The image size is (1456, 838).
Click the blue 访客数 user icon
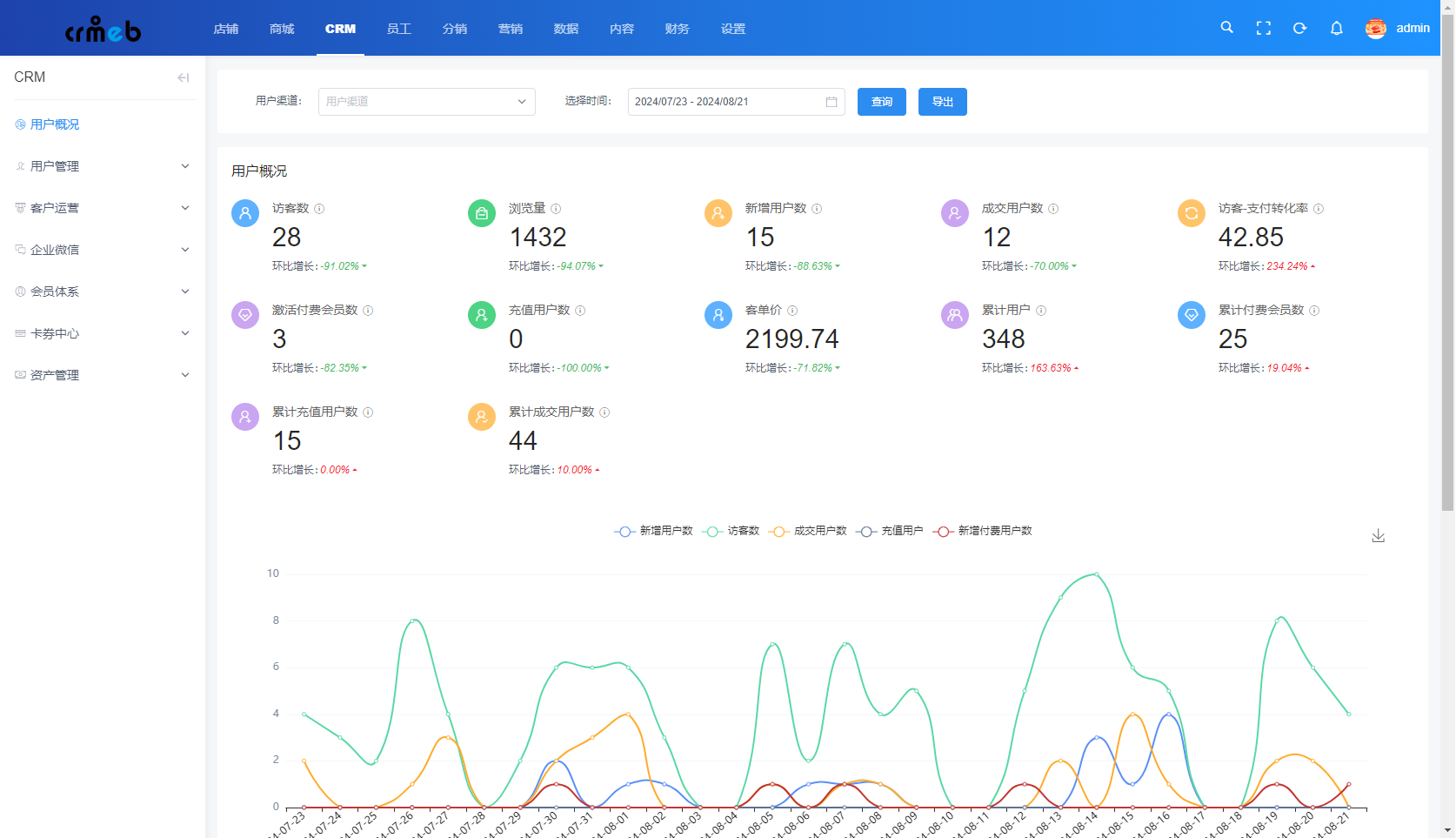245,213
